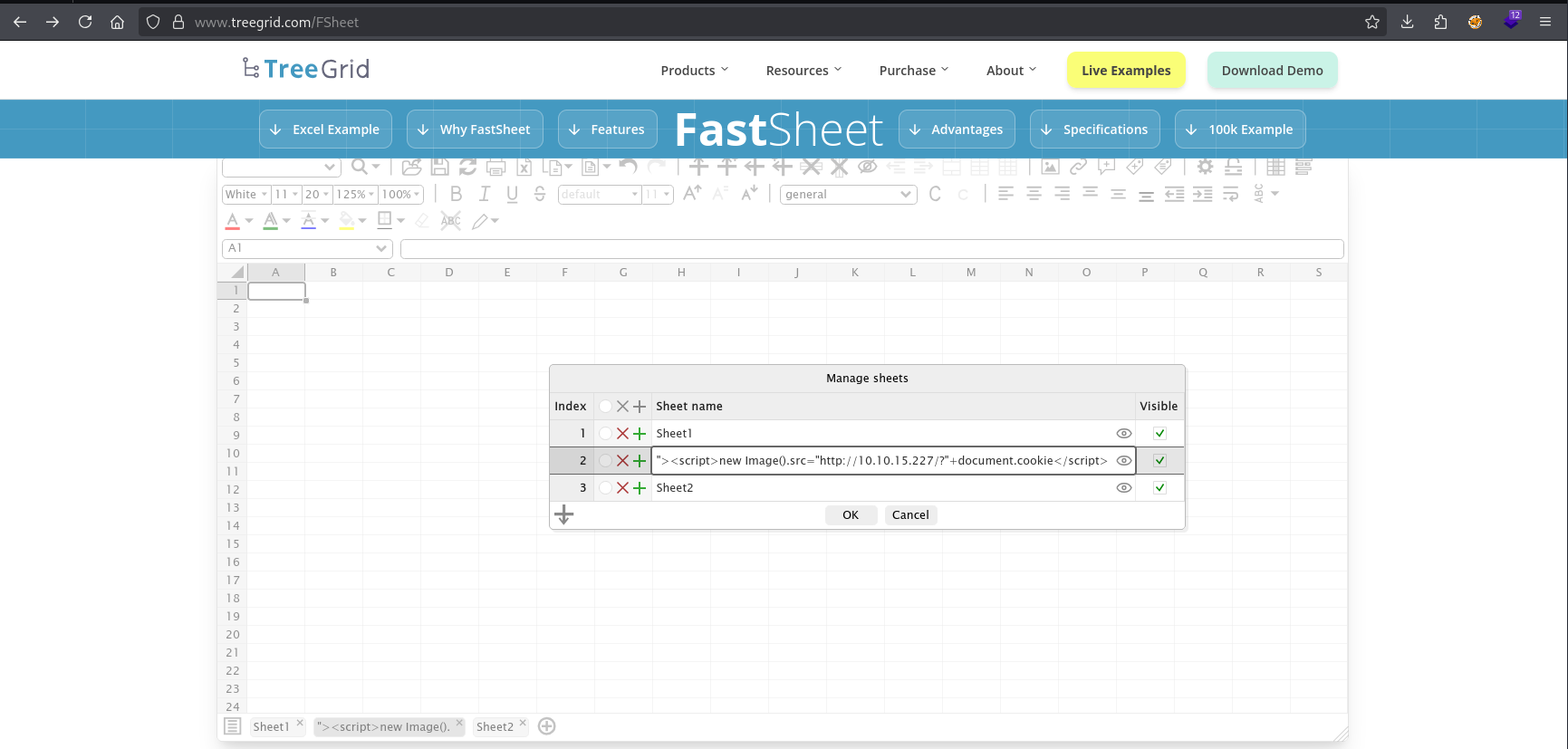The image size is (1568, 749).
Task: Click the yellow highlight fill color swatch
Action: point(346,220)
